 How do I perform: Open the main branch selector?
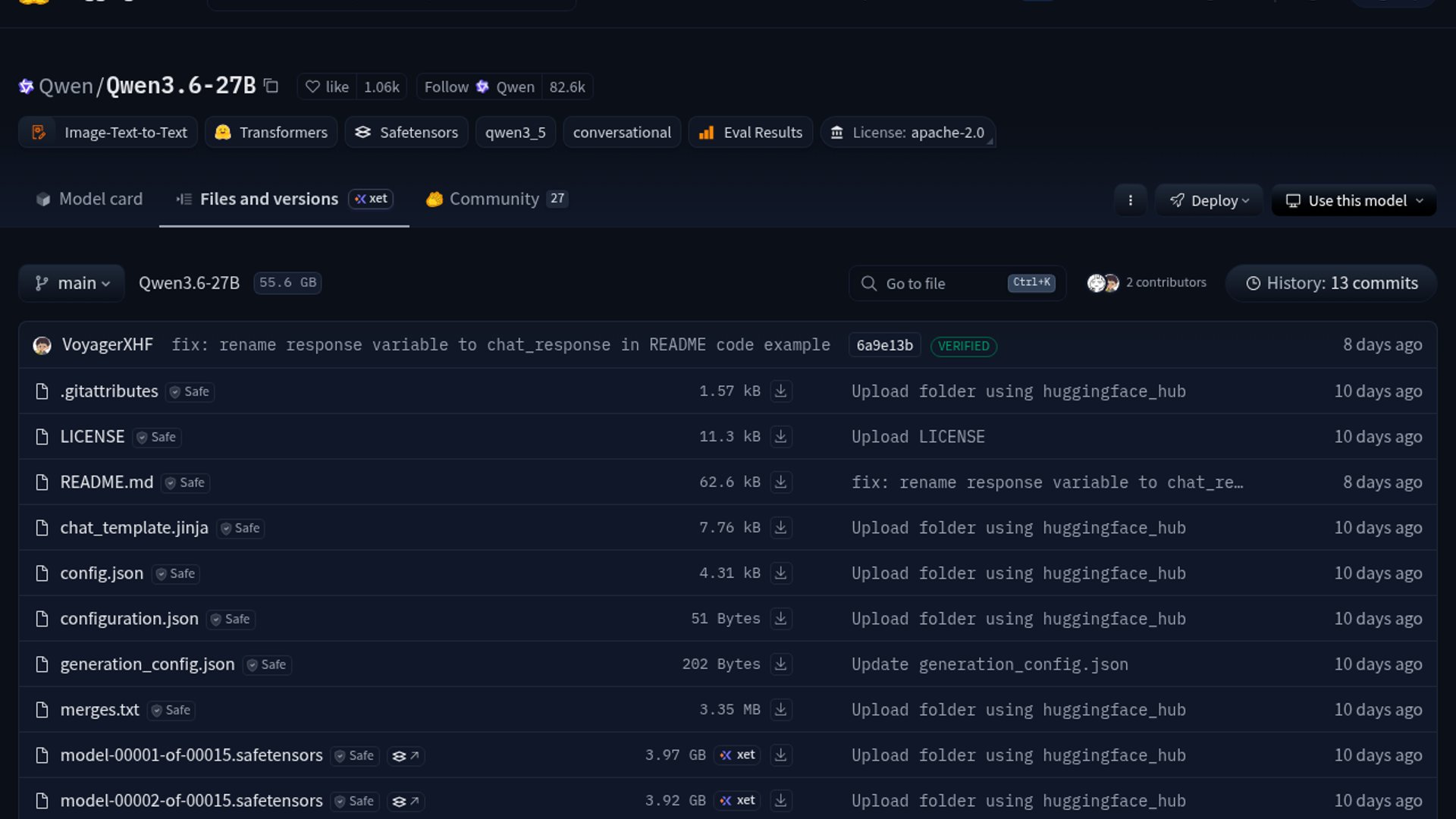[x=72, y=284]
